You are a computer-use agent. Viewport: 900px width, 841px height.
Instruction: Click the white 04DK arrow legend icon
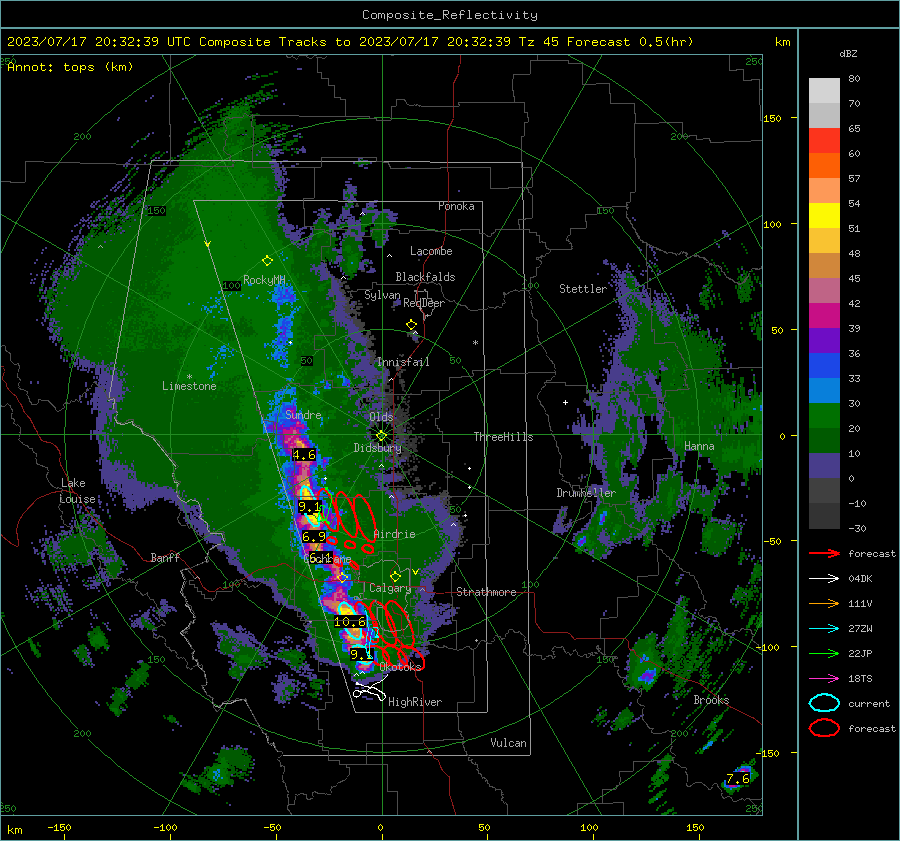[824, 579]
